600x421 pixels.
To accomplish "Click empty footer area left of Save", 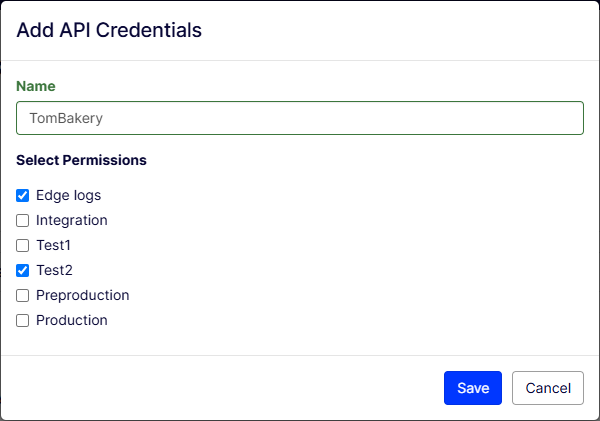I will pos(220,388).
